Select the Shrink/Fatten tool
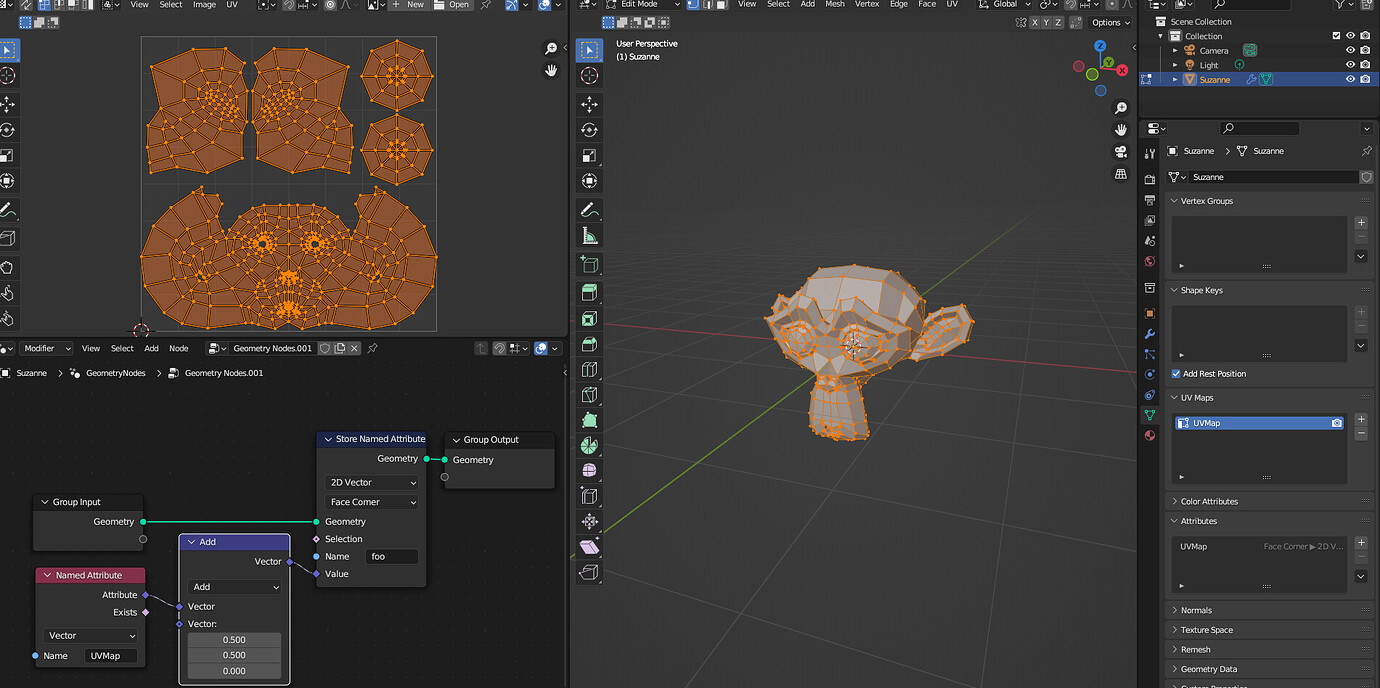Image resolution: width=1380 pixels, height=688 pixels. [x=589, y=521]
